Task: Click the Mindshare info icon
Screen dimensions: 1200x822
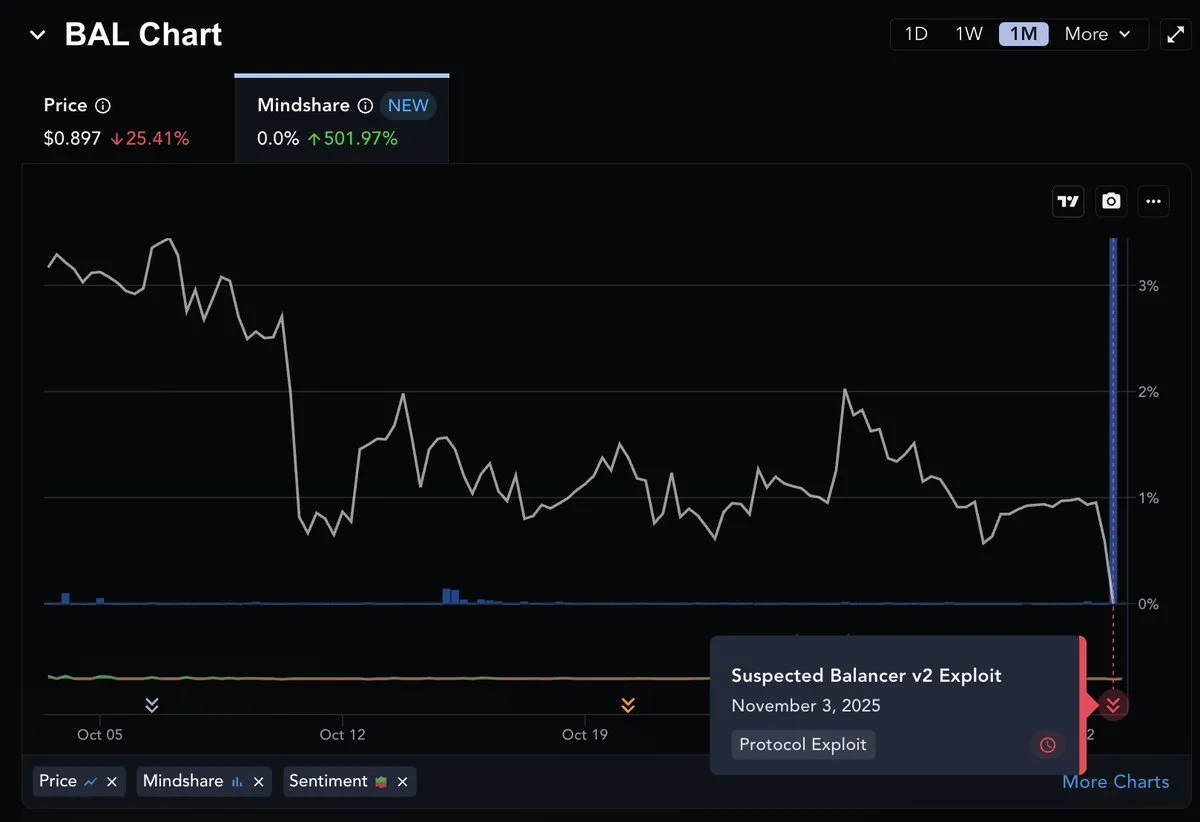Action: pyautogui.click(x=365, y=106)
